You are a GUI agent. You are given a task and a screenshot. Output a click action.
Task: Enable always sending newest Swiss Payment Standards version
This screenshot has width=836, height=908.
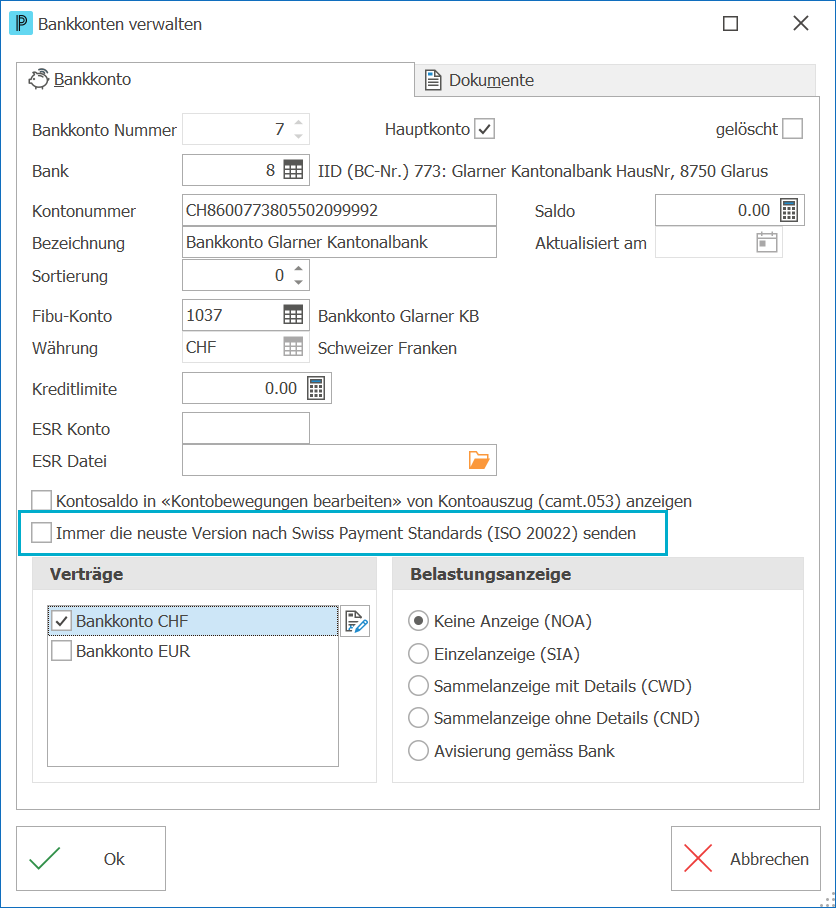point(42,533)
